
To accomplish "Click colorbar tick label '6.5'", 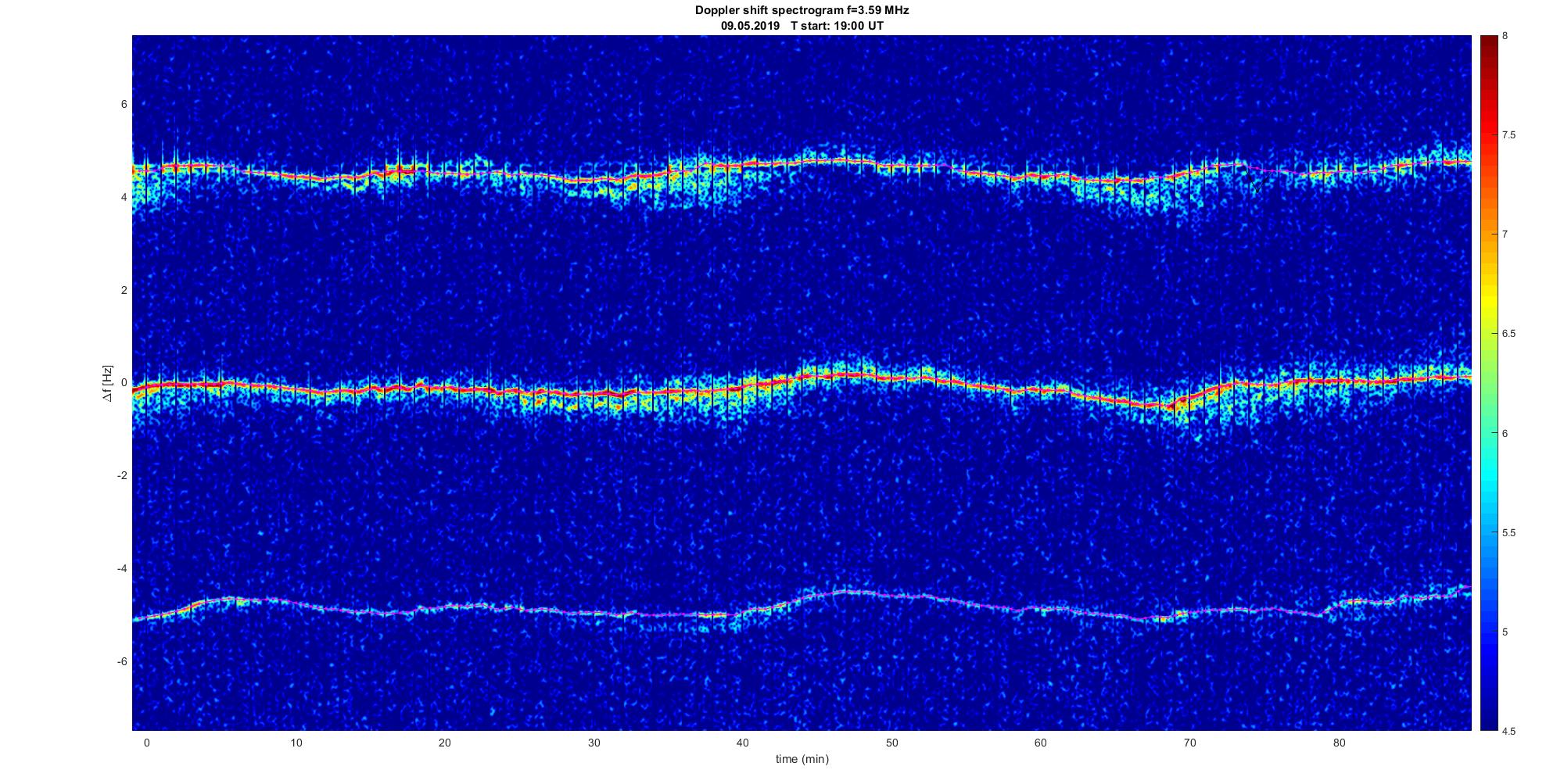I will [x=1508, y=334].
